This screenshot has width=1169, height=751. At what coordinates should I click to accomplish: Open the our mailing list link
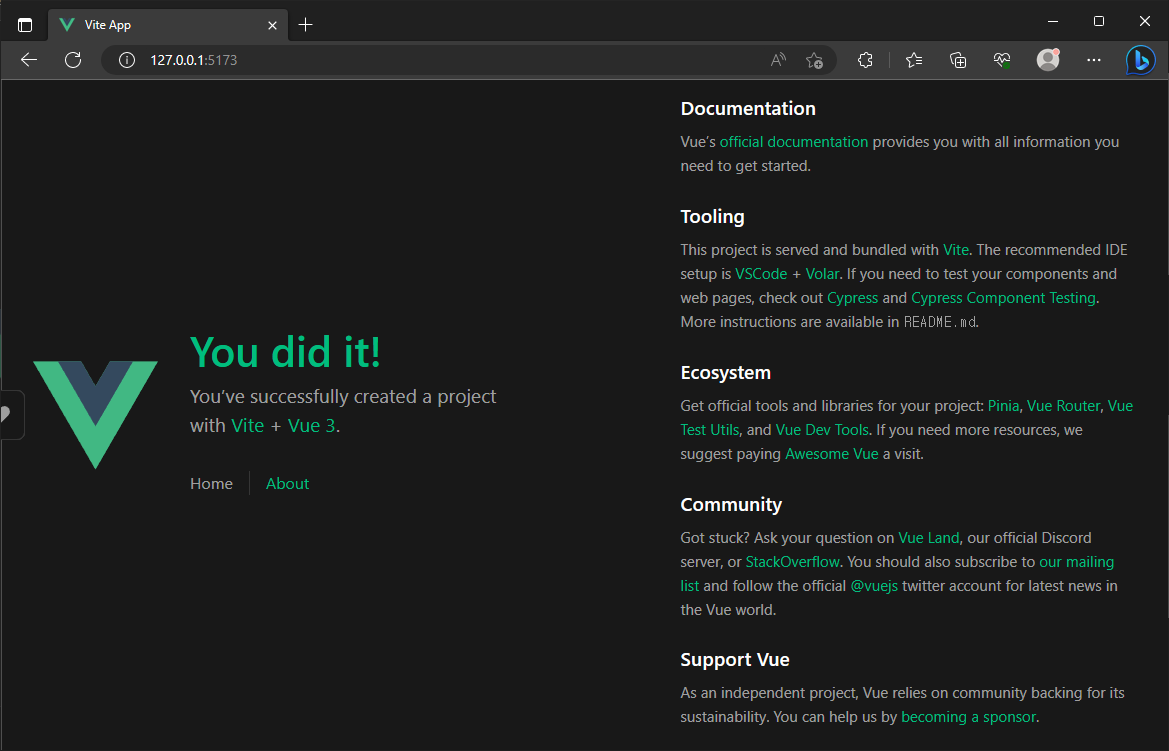click(x=1077, y=562)
